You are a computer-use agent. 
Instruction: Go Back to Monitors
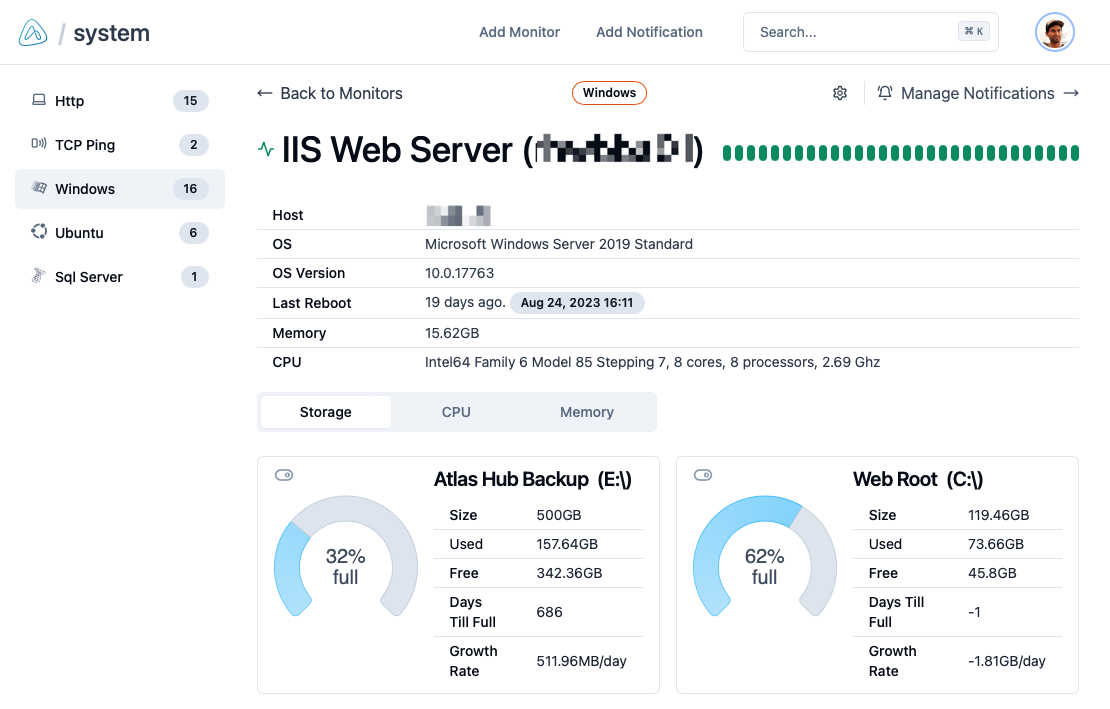[329, 93]
